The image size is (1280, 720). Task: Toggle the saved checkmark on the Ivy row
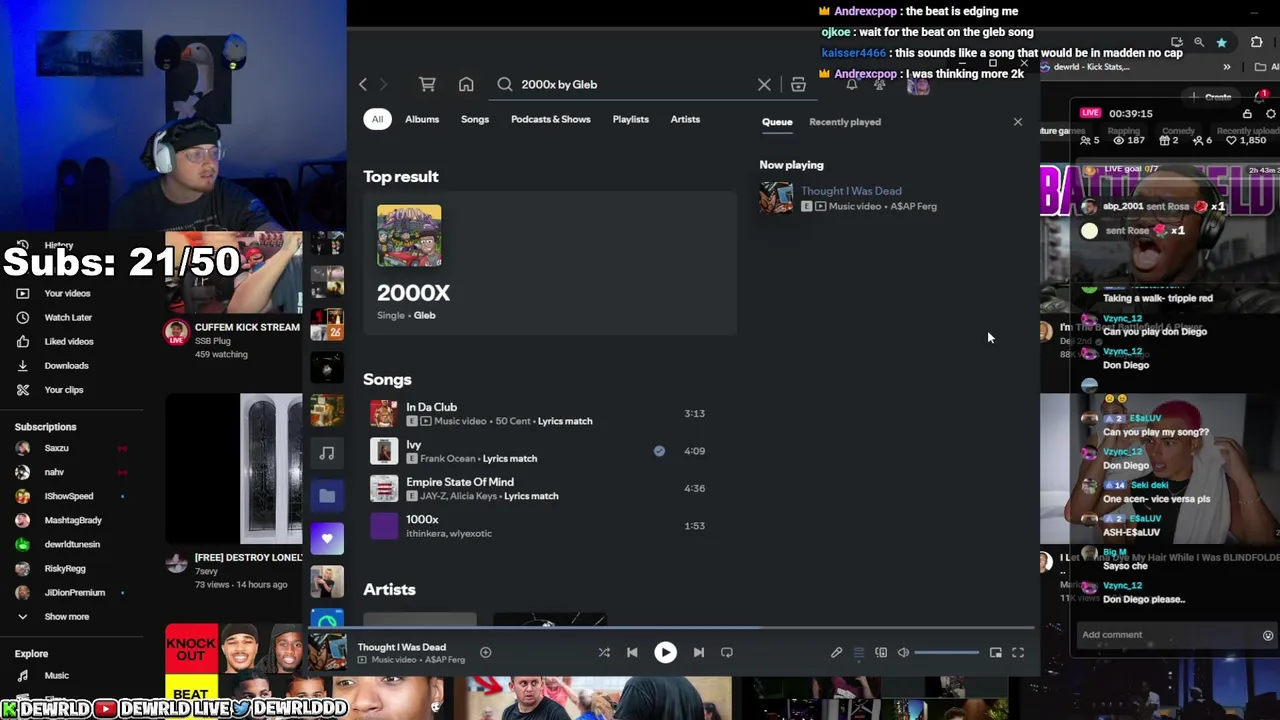pyautogui.click(x=659, y=451)
